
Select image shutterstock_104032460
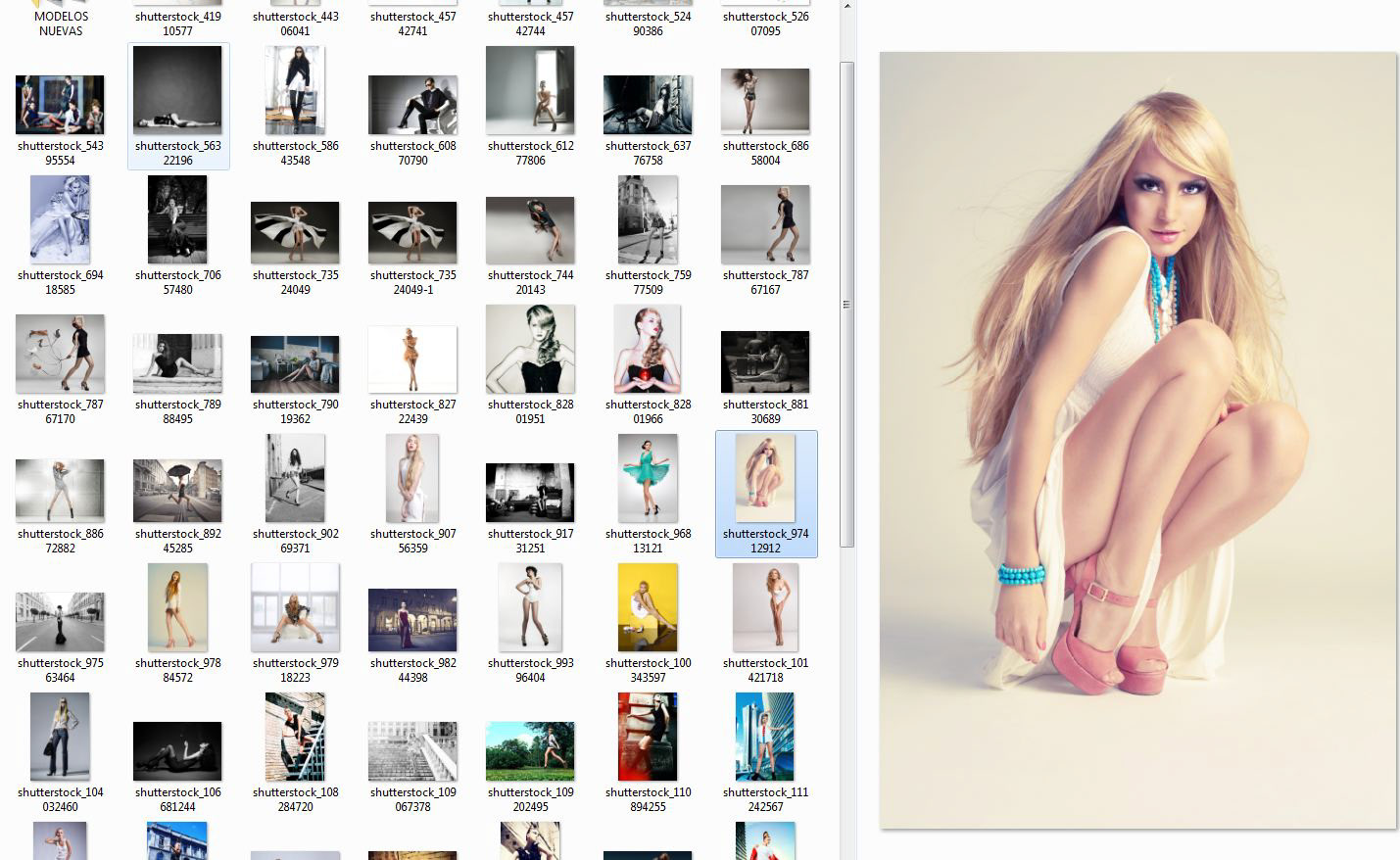(x=60, y=737)
